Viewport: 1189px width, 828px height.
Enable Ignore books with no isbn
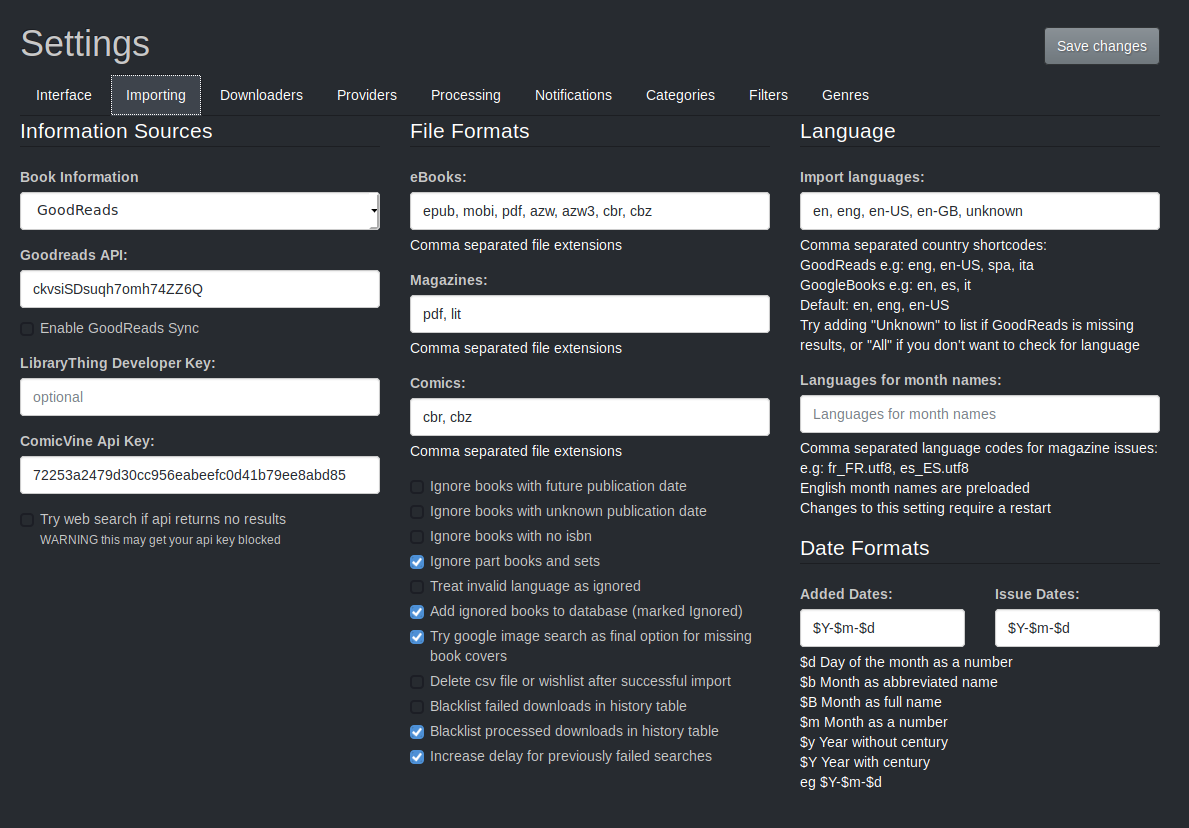(x=417, y=537)
